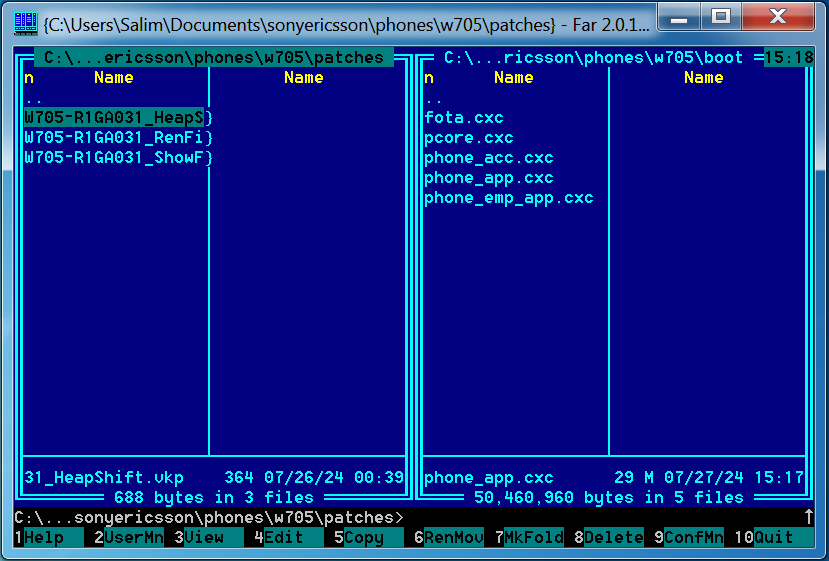Click the first Name column header in boot panel
The width and height of the screenshot is (829, 561).
tap(513, 78)
